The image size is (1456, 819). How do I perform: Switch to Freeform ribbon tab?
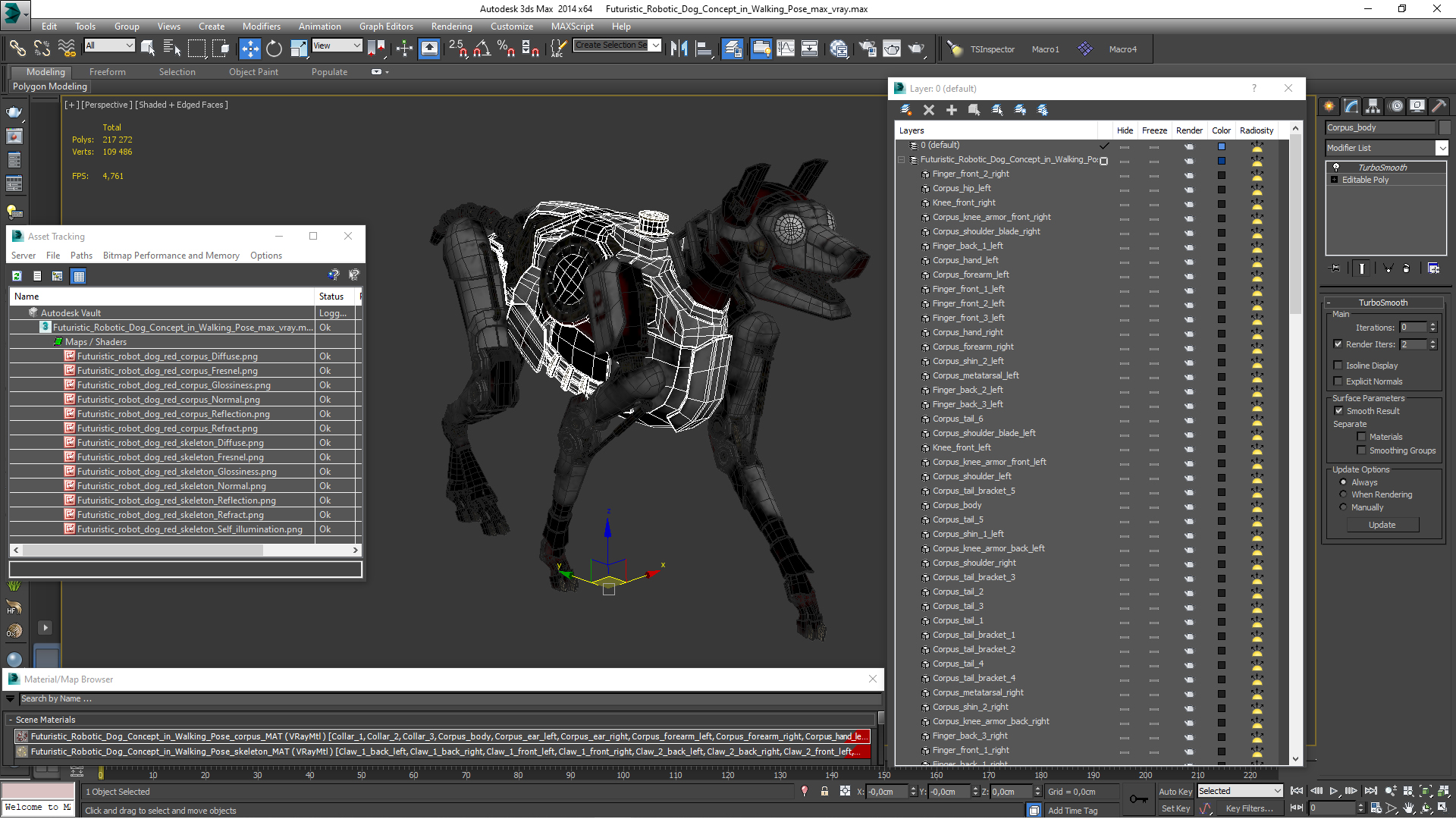tap(108, 72)
